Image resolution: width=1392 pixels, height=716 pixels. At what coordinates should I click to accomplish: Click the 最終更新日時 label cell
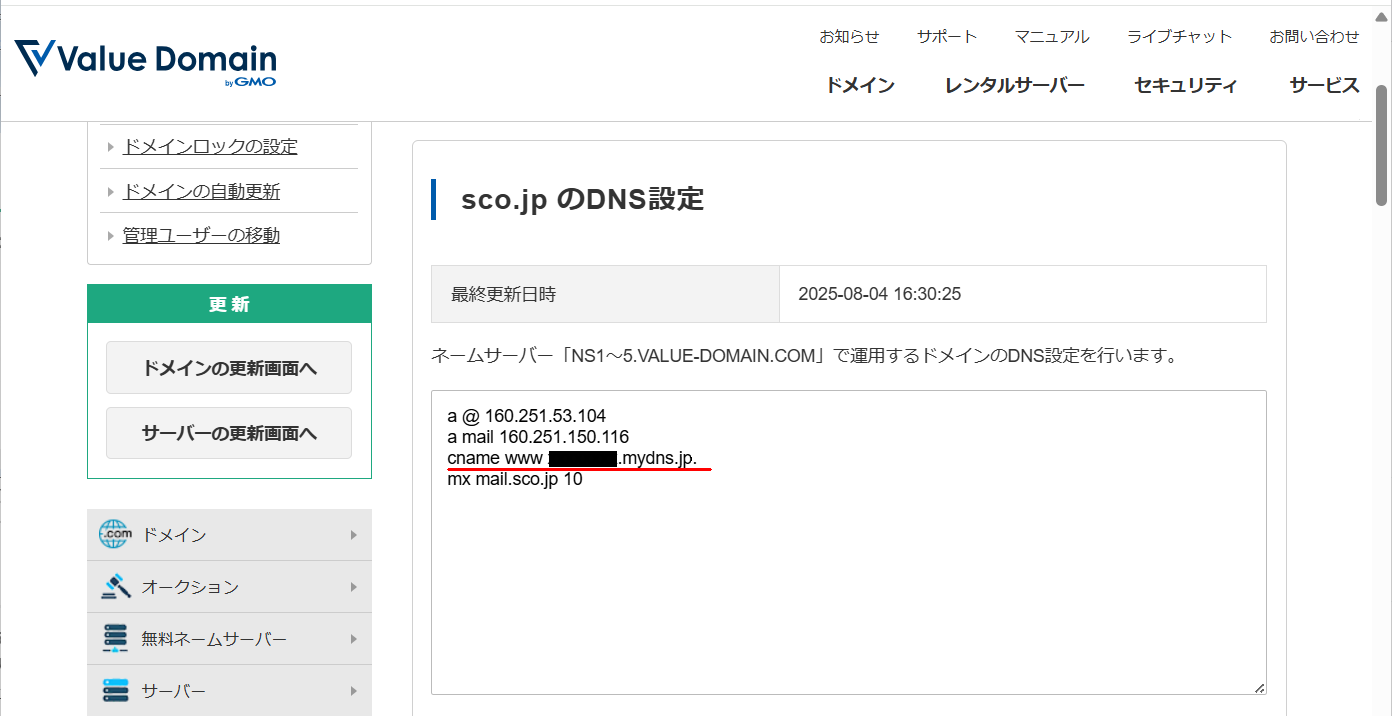[x=605, y=294]
